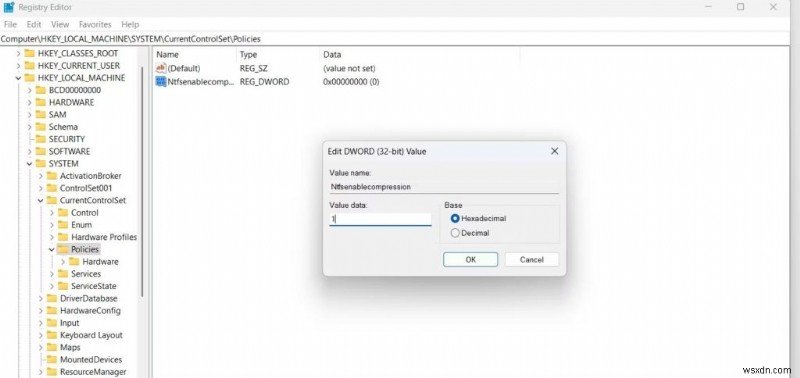Click the Type column header
The image size is (800, 378).
pos(278,55)
